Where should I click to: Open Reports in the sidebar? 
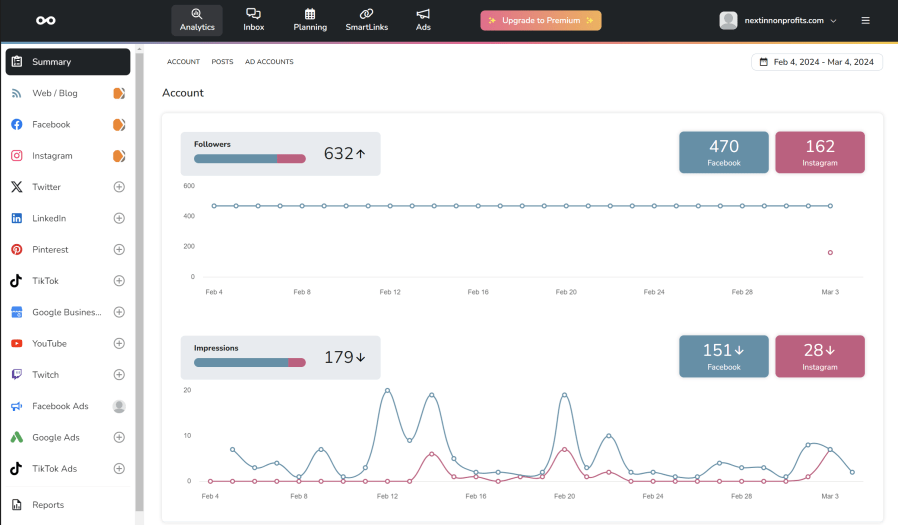(x=47, y=505)
